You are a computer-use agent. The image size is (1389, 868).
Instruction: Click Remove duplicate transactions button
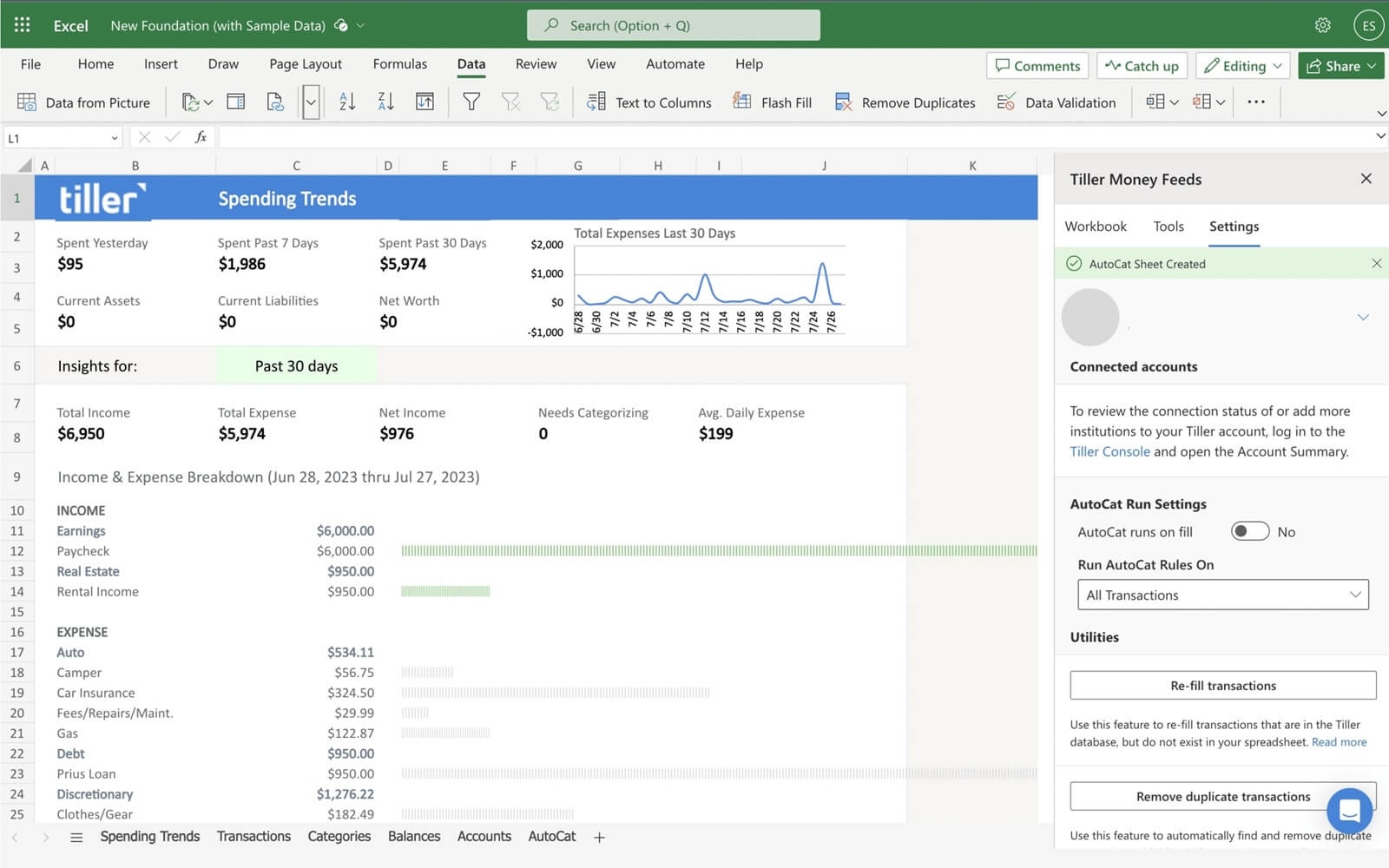pyautogui.click(x=1223, y=797)
